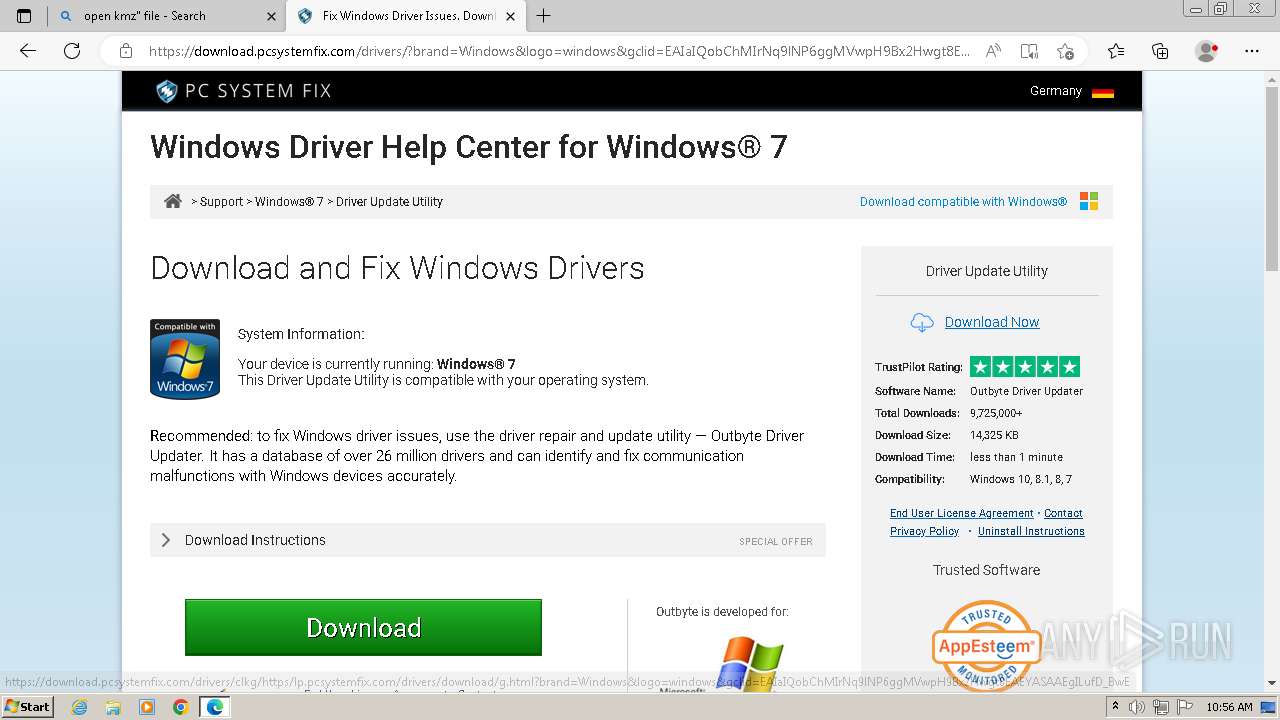Open Edge Settings and more menu
The image size is (1280, 720).
pyautogui.click(x=1252, y=51)
